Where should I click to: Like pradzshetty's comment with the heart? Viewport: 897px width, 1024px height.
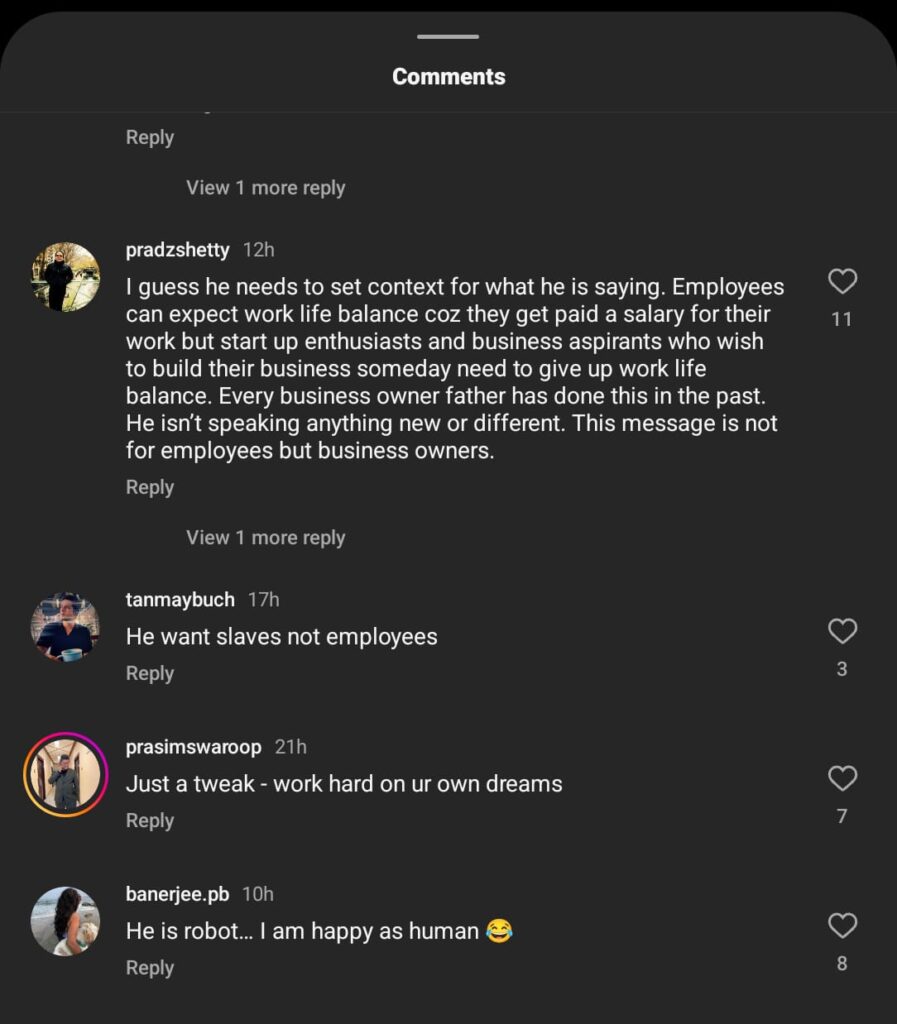pyautogui.click(x=842, y=282)
